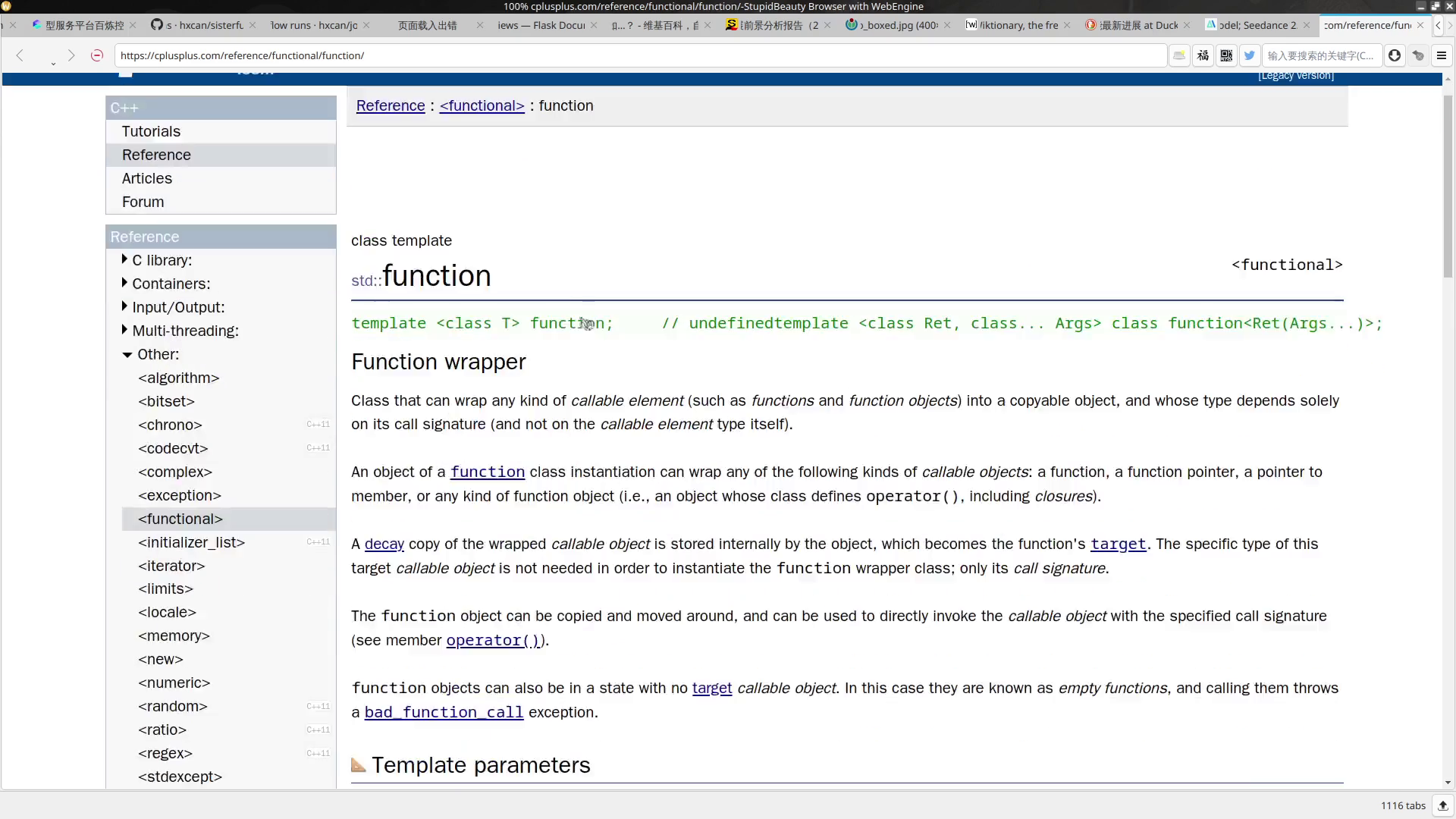
Task: Click the upload icon beside tab count
Action: click(x=1443, y=805)
